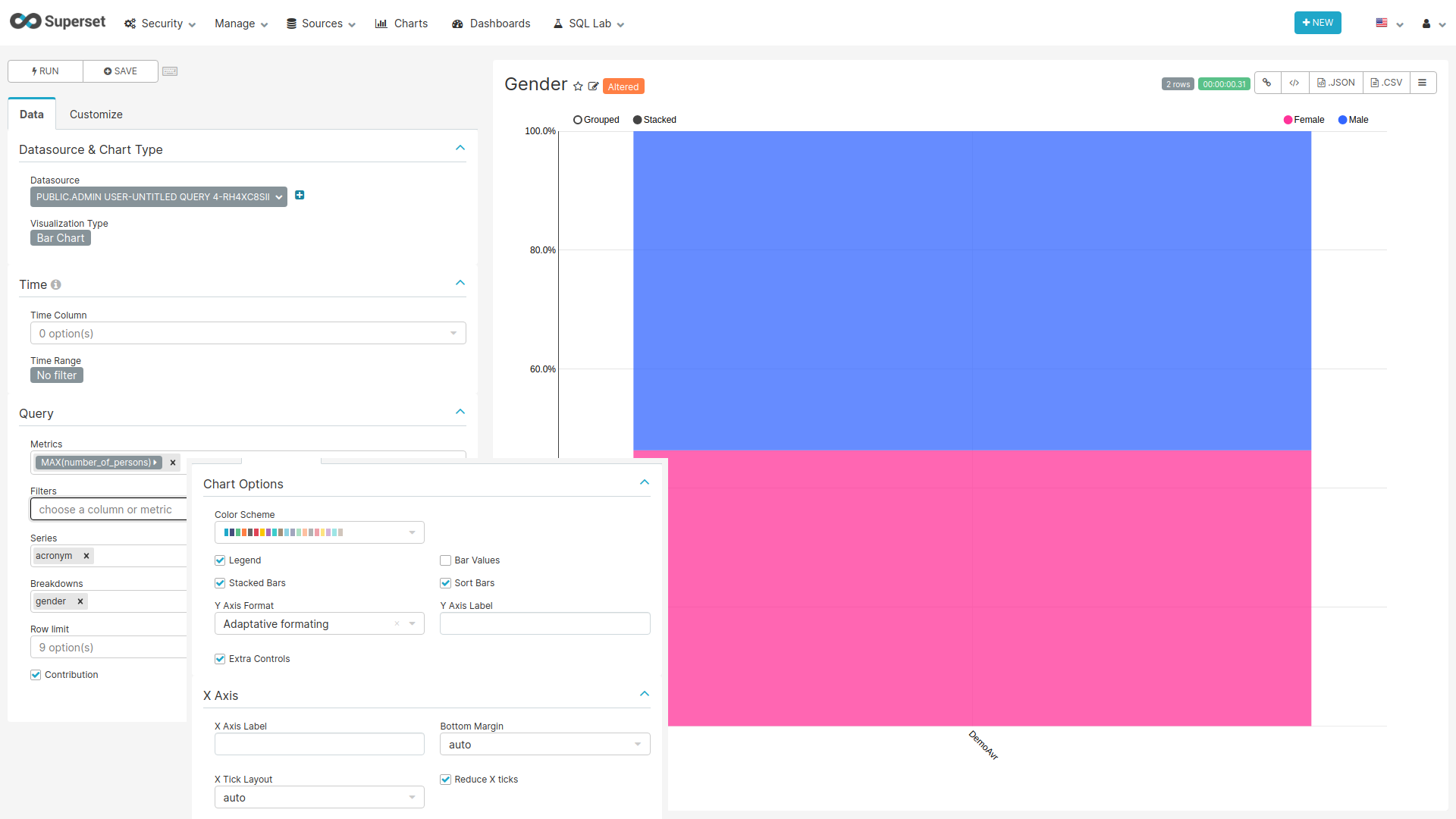Click the Bar Chart visualization type icon
The height and width of the screenshot is (819, 1456).
click(x=60, y=238)
